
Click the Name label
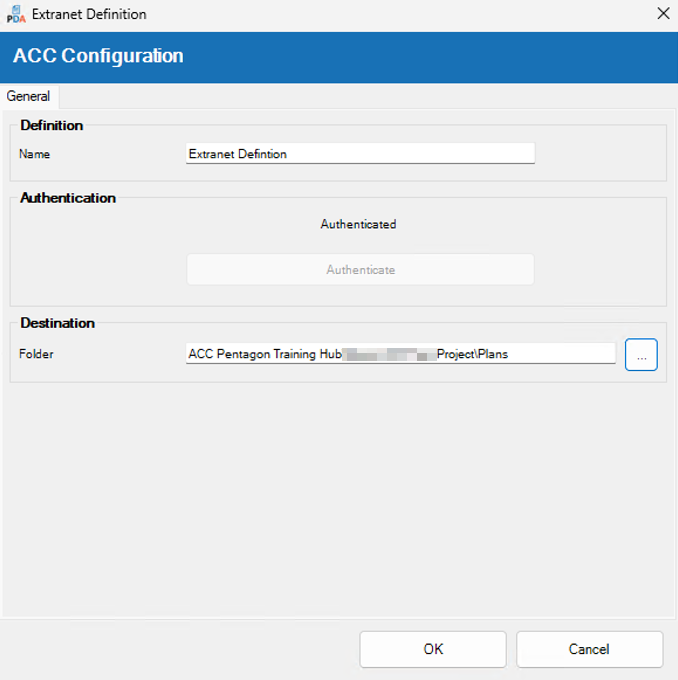point(35,155)
